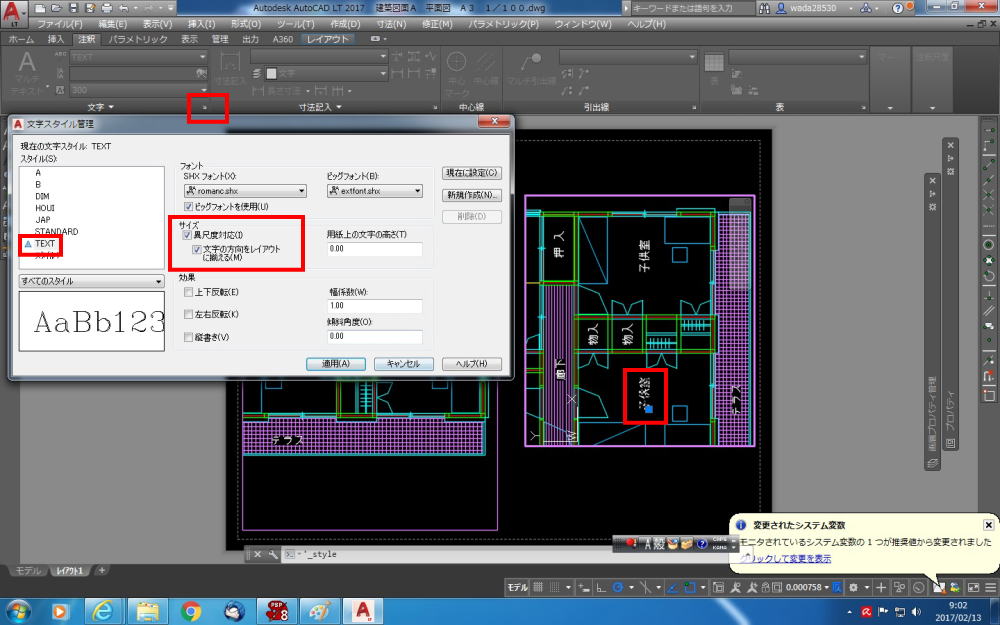The image size is (1000, 625).
Task: Close the command line with its X icon
Action: point(258,554)
